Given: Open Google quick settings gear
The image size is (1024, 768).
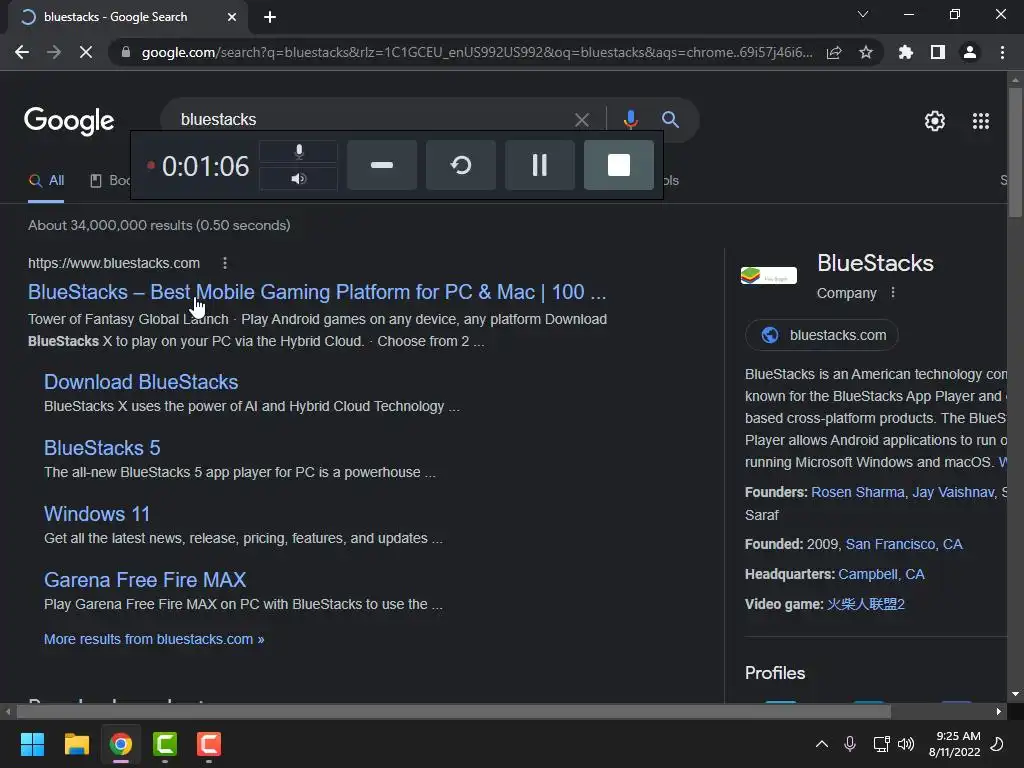Looking at the screenshot, I should click(x=935, y=121).
